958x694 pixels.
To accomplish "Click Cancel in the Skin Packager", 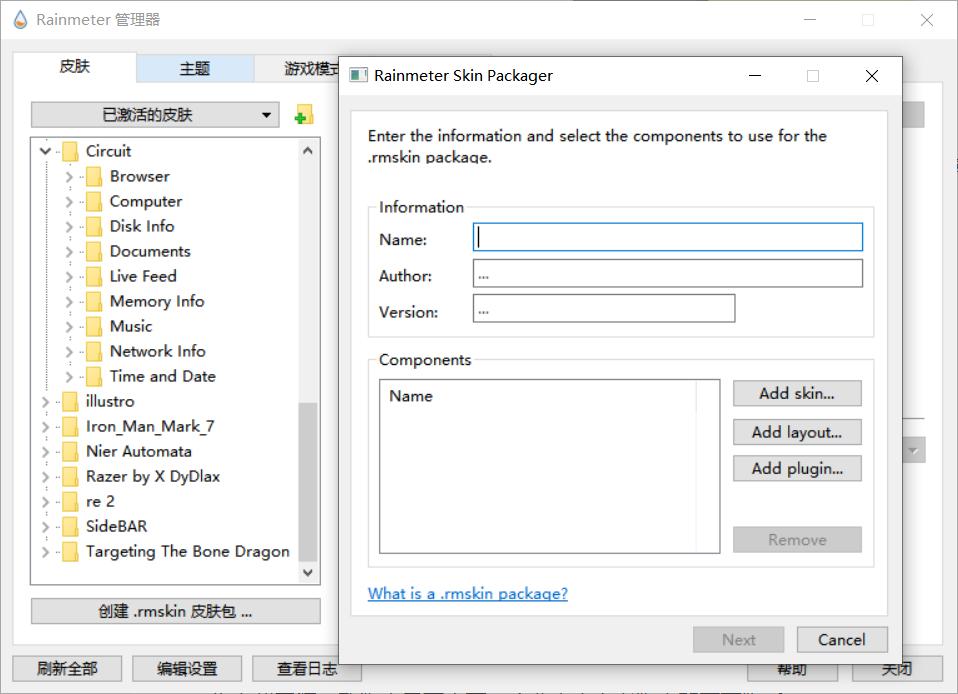I will [x=841, y=640].
